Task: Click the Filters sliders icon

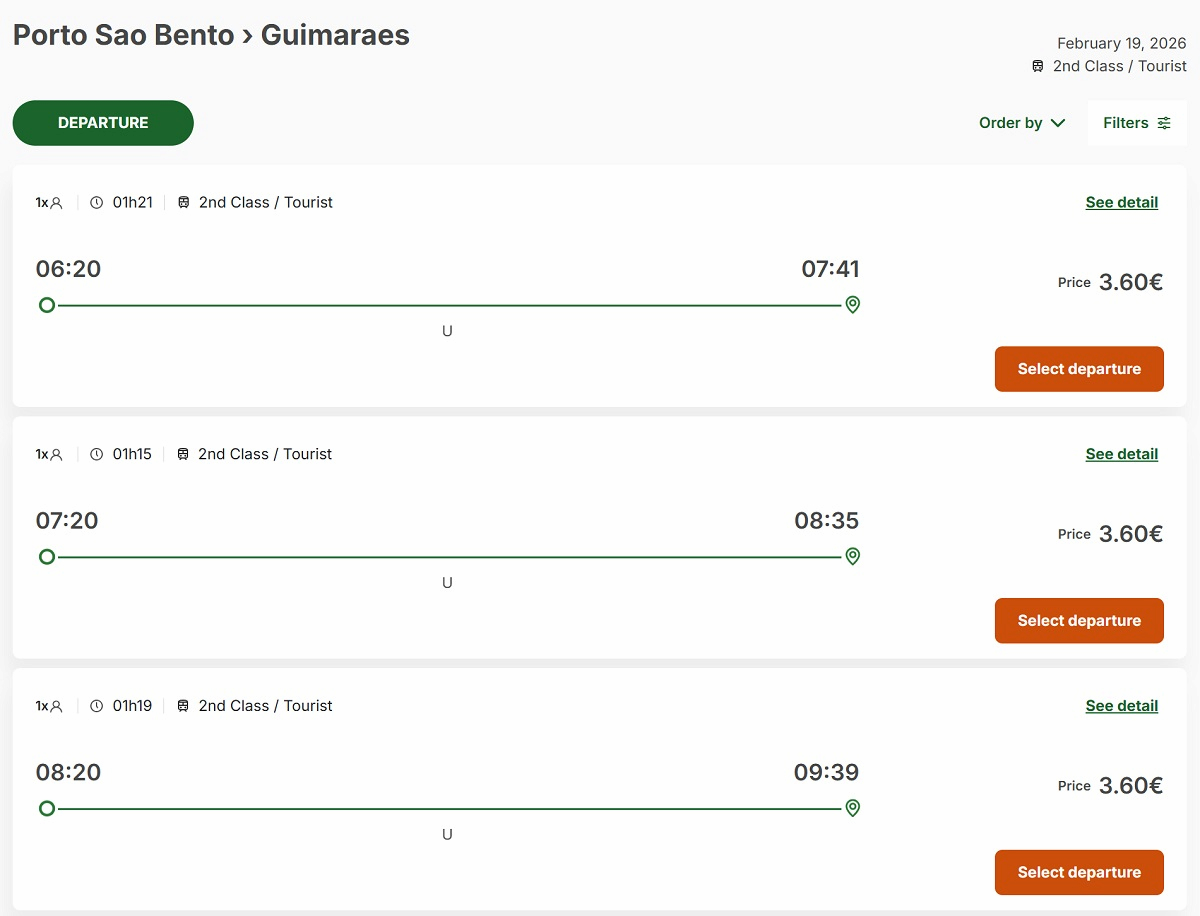Action: tap(1164, 123)
